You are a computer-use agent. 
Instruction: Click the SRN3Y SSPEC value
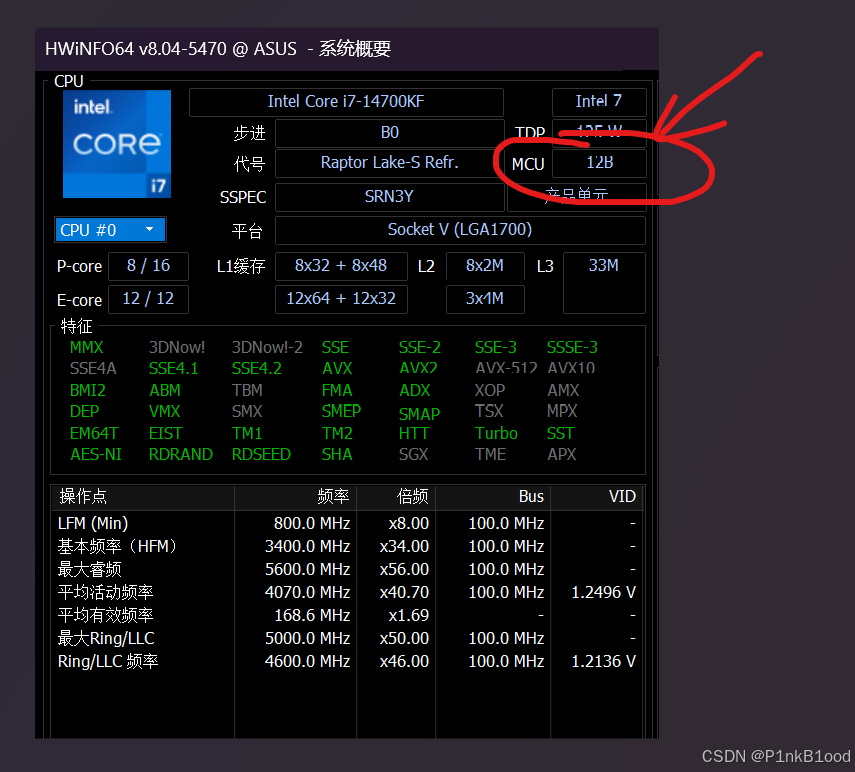point(389,196)
